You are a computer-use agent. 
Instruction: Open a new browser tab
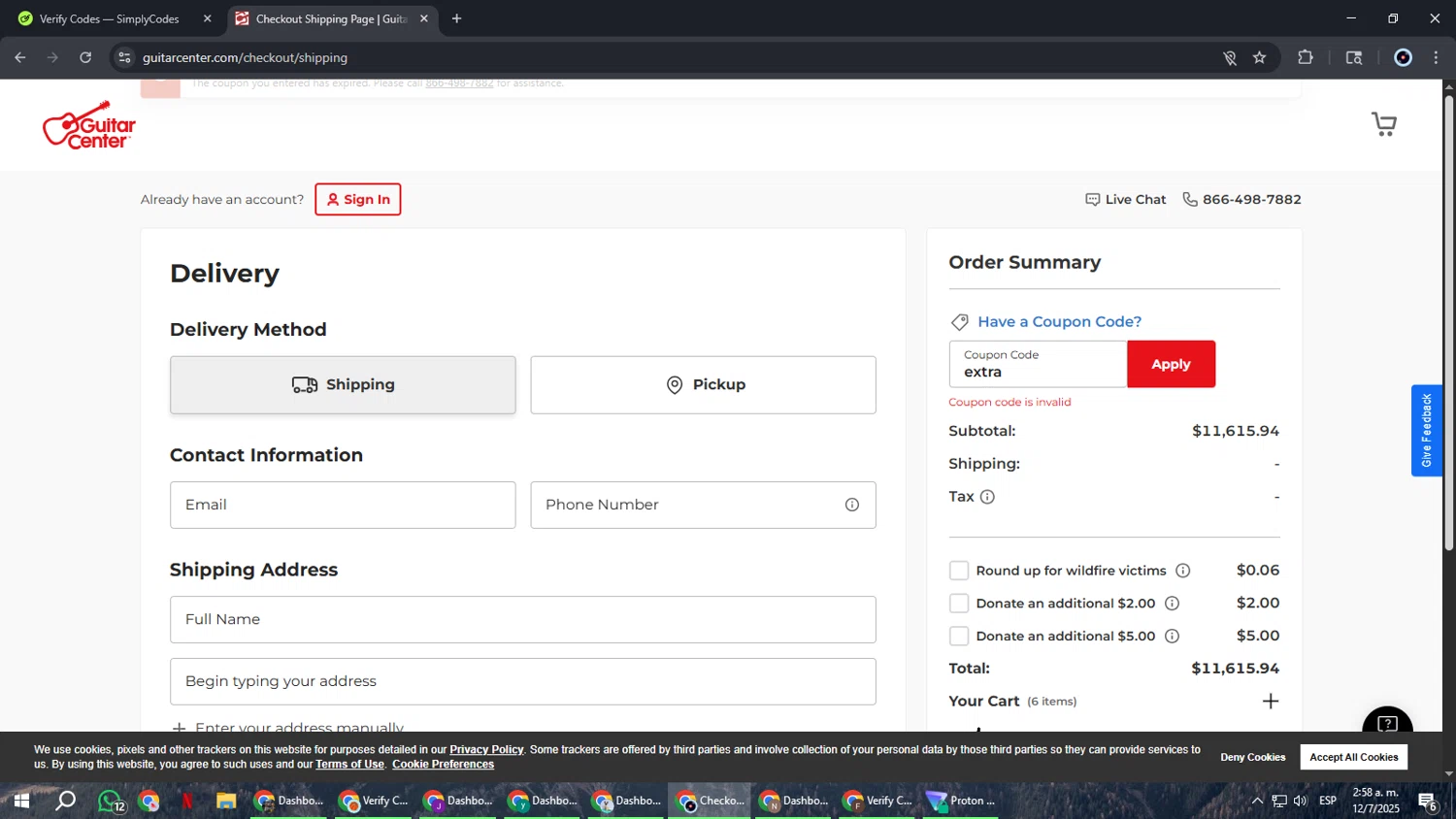(x=456, y=18)
